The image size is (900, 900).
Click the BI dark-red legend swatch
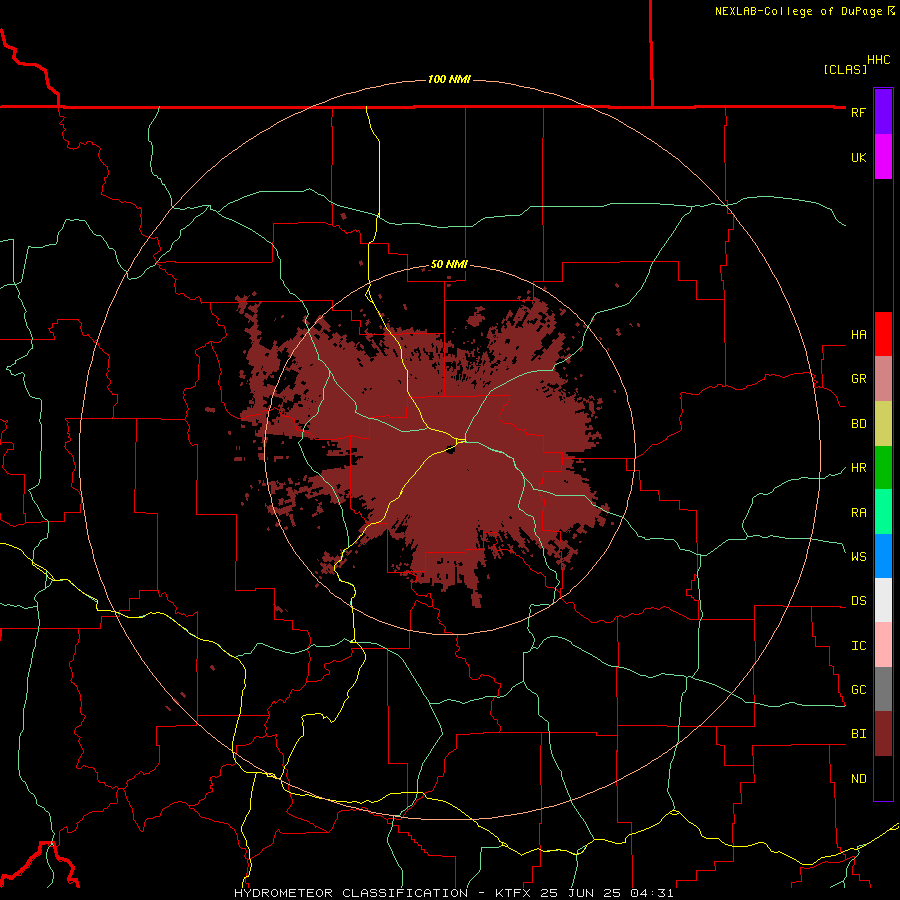tap(883, 734)
